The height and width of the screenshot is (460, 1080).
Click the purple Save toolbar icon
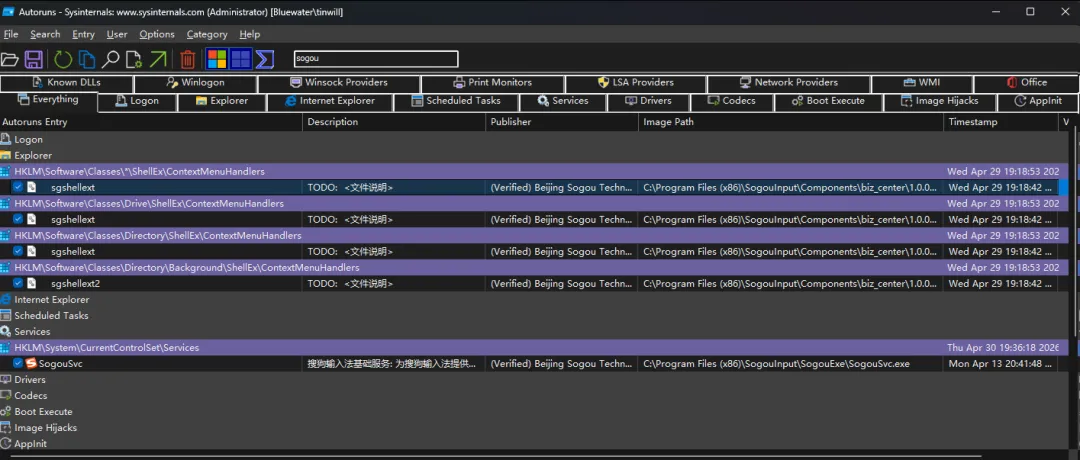pyautogui.click(x=34, y=59)
